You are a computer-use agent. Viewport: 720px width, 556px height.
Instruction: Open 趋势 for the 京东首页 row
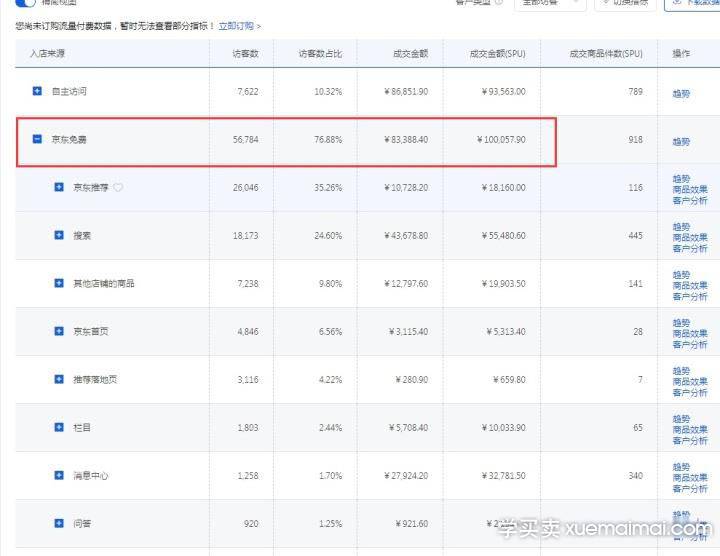tap(681, 323)
